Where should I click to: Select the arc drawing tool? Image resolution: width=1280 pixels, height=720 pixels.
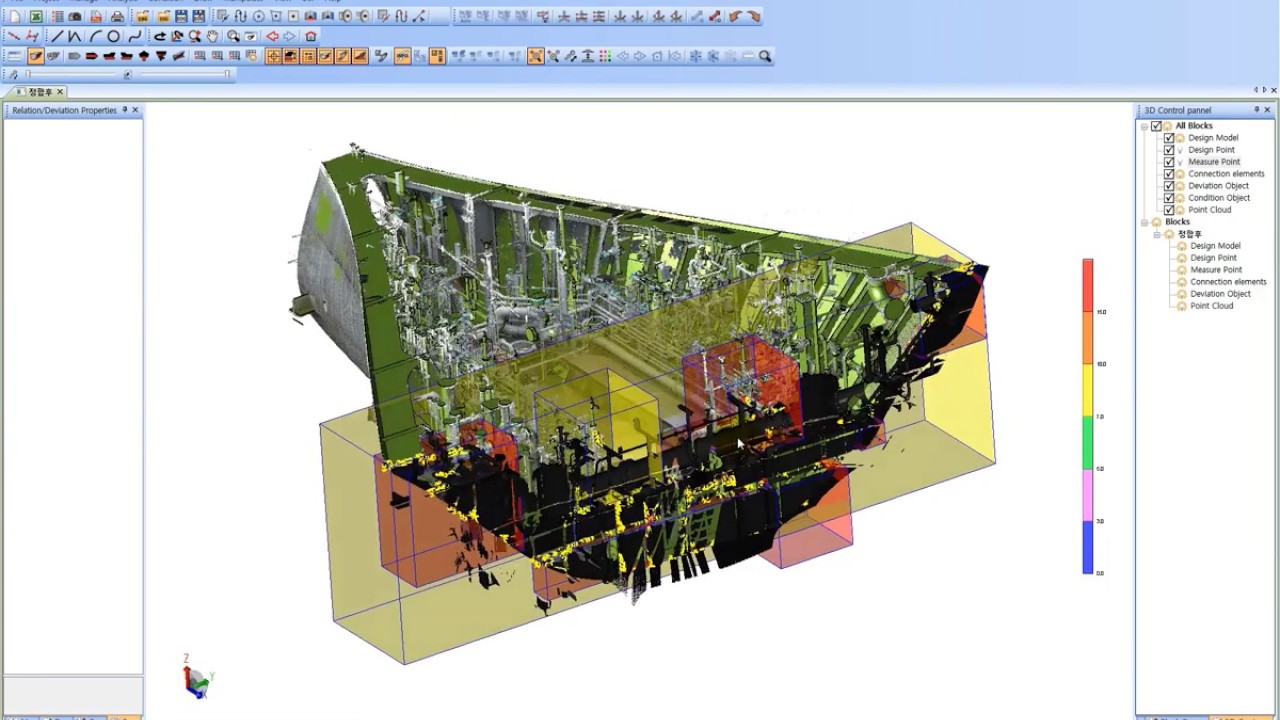pos(95,36)
